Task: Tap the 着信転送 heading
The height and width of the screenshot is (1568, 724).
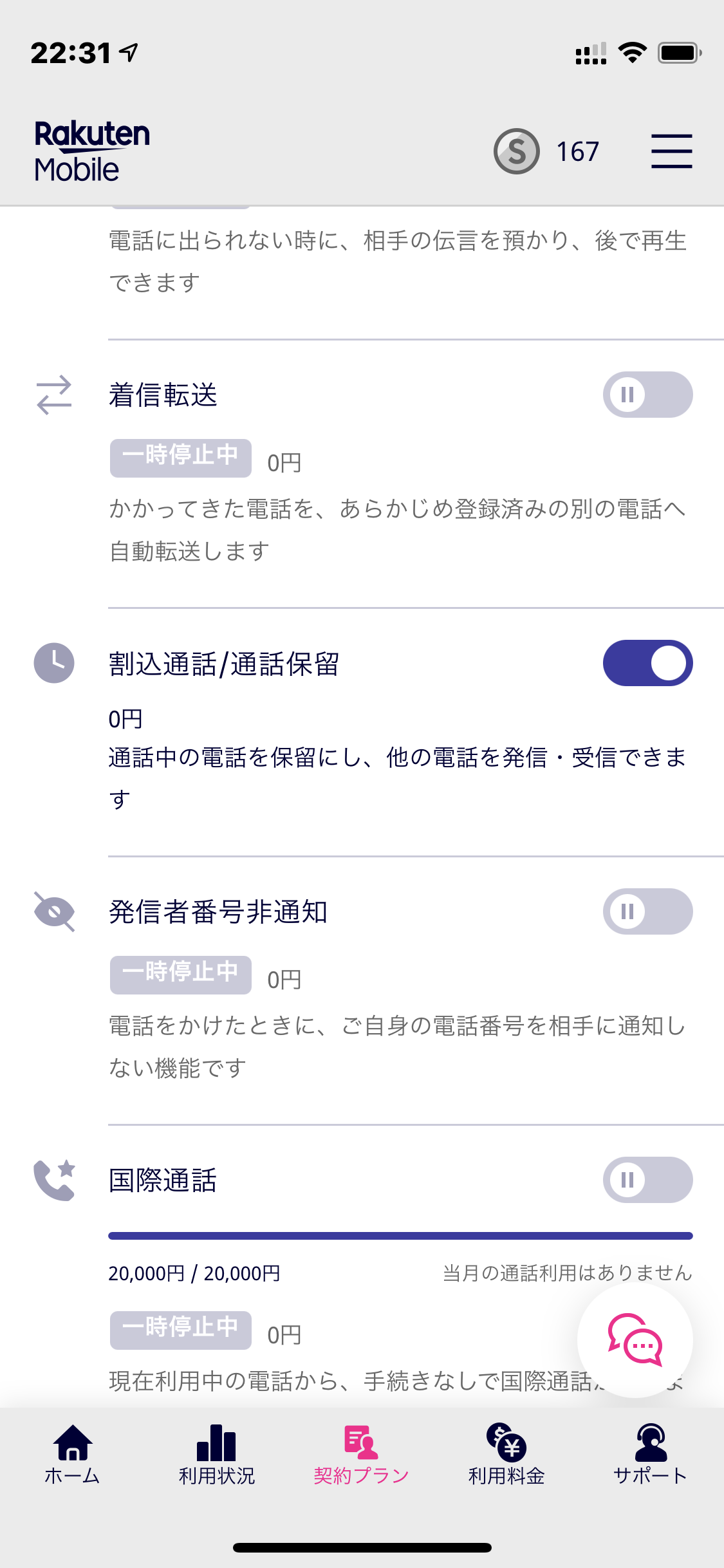Action: [x=163, y=395]
